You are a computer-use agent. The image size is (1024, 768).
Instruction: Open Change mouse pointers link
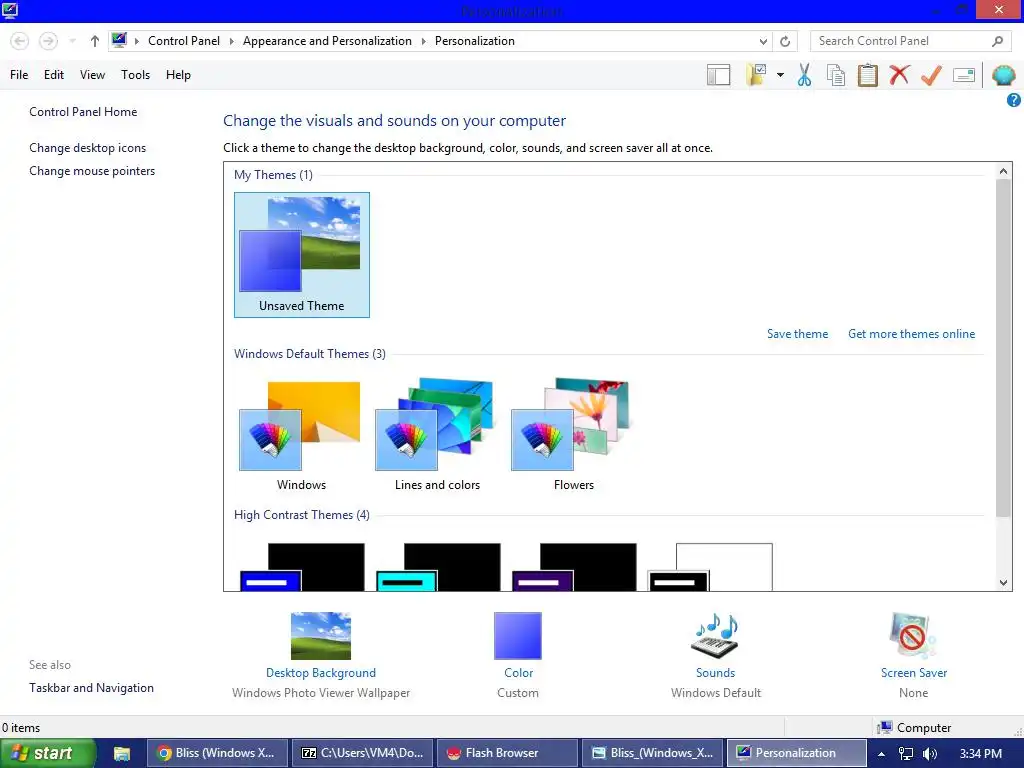pyautogui.click(x=92, y=171)
